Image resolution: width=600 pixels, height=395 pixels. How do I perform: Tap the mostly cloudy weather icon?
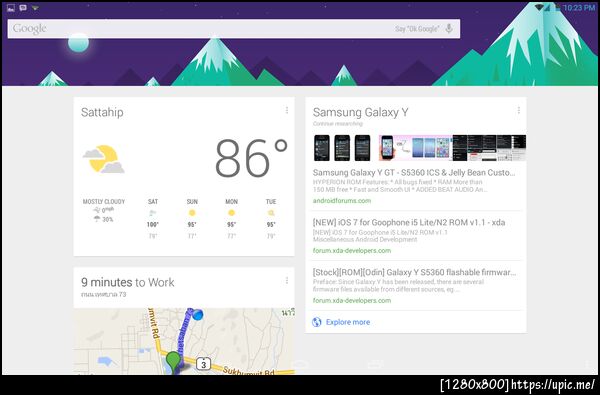[x=104, y=159]
